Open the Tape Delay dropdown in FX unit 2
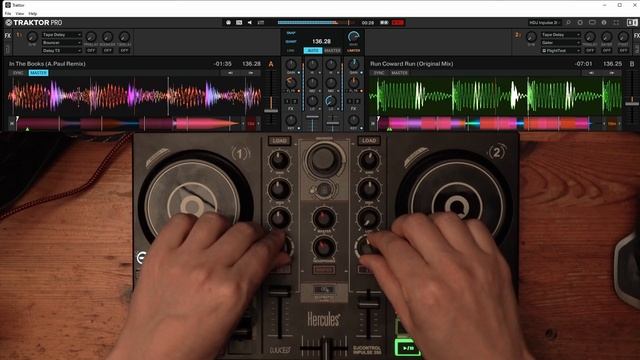 coord(560,35)
